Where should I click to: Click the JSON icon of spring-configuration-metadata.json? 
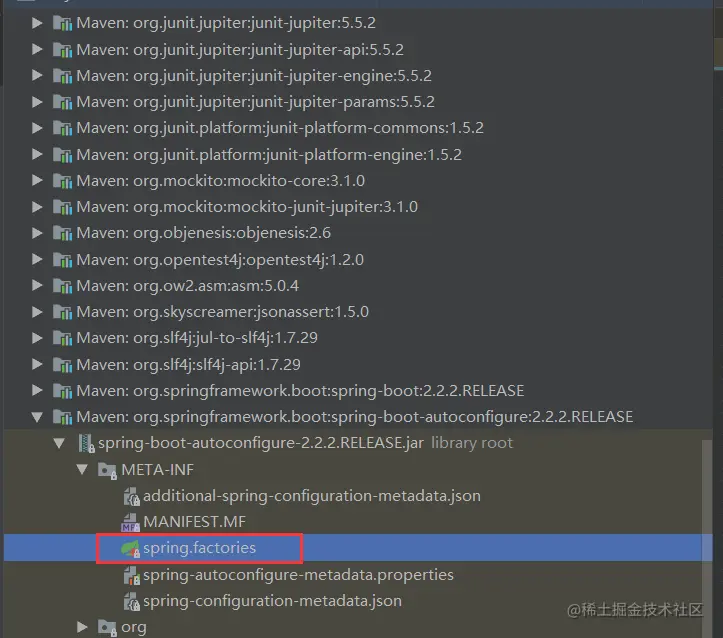[131, 602]
